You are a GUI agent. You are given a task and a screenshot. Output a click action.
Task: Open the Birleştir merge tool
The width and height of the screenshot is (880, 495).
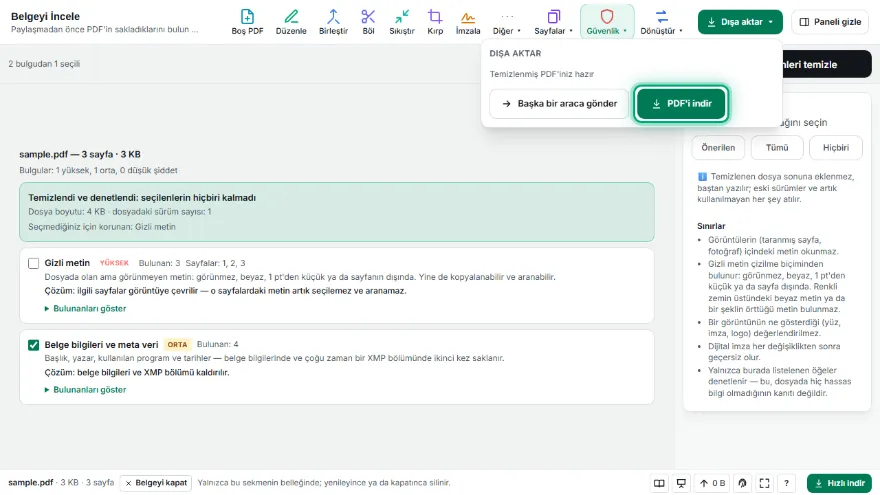[333, 22]
